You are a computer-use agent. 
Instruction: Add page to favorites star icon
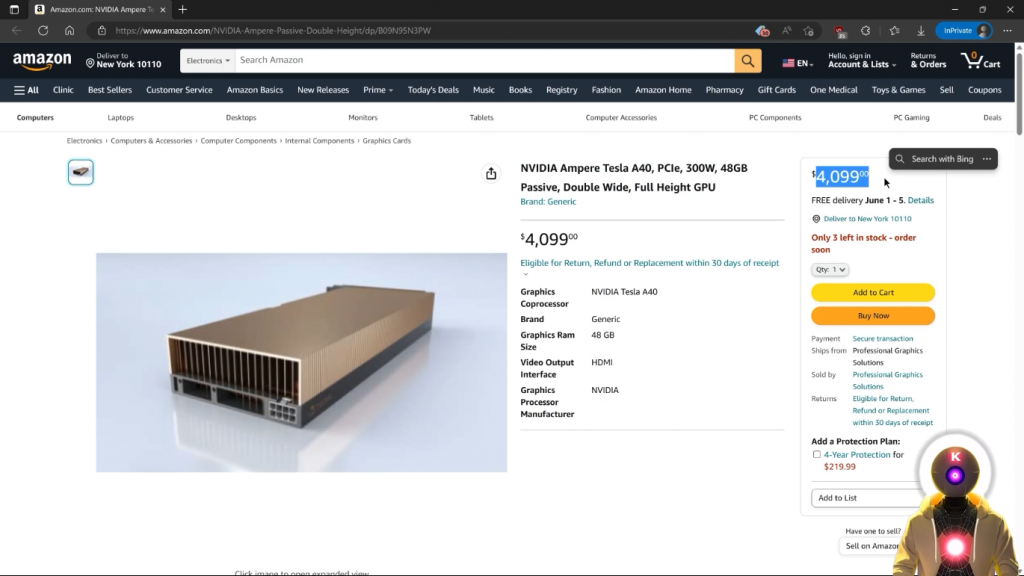pyautogui.click(x=808, y=31)
